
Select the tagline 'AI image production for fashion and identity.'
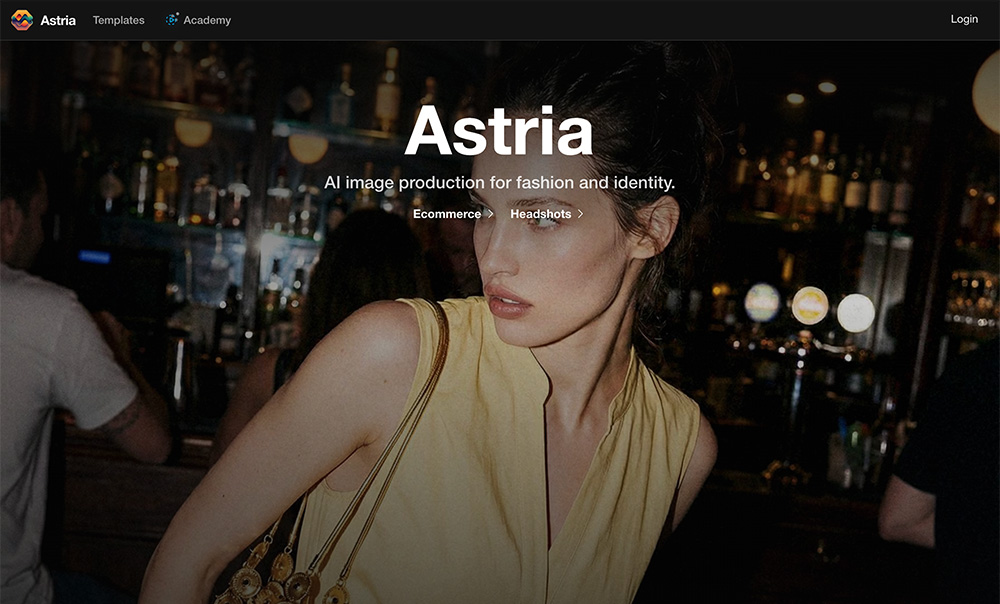click(499, 183)
